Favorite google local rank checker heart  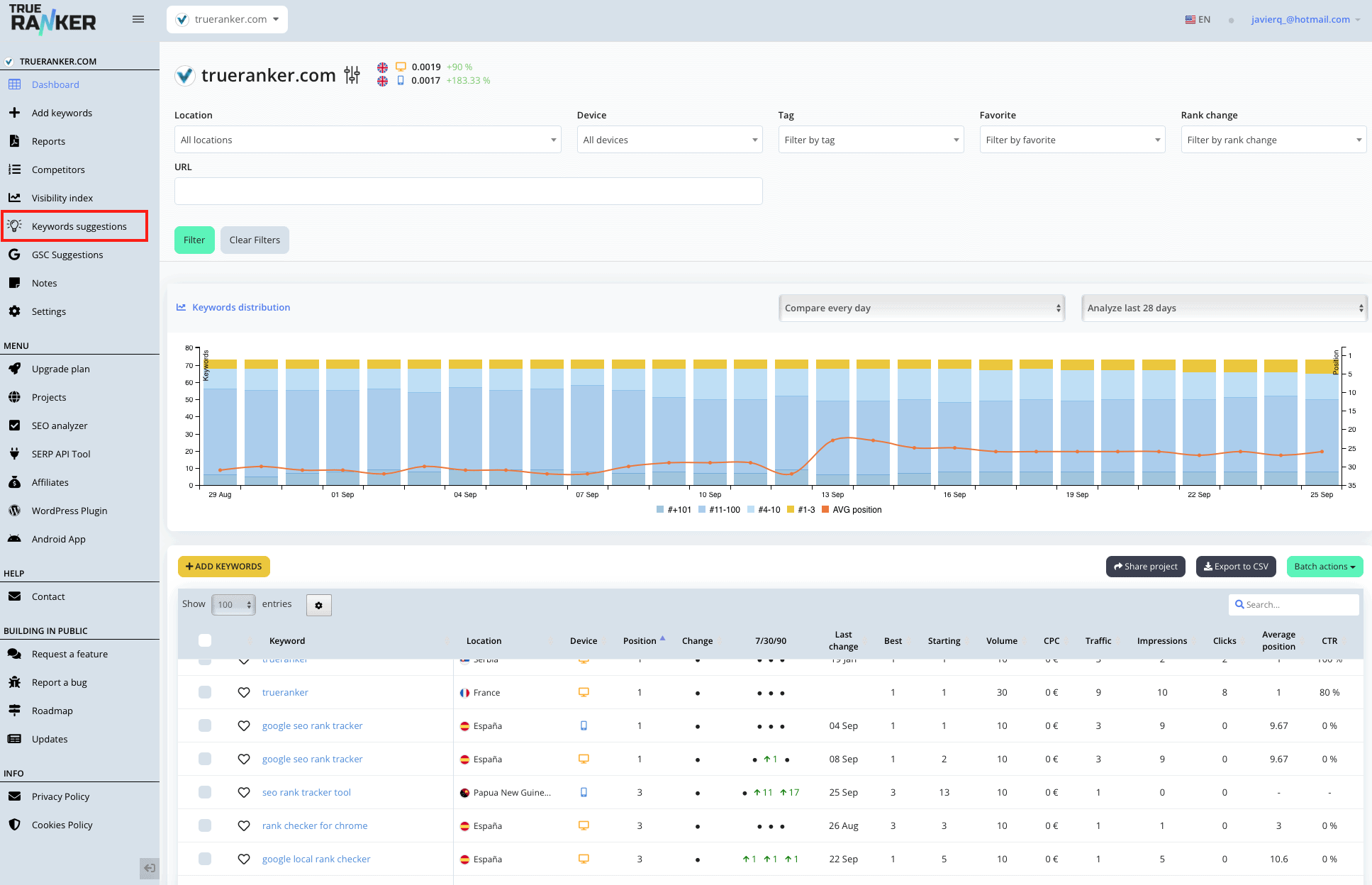[x=244, y=859]
